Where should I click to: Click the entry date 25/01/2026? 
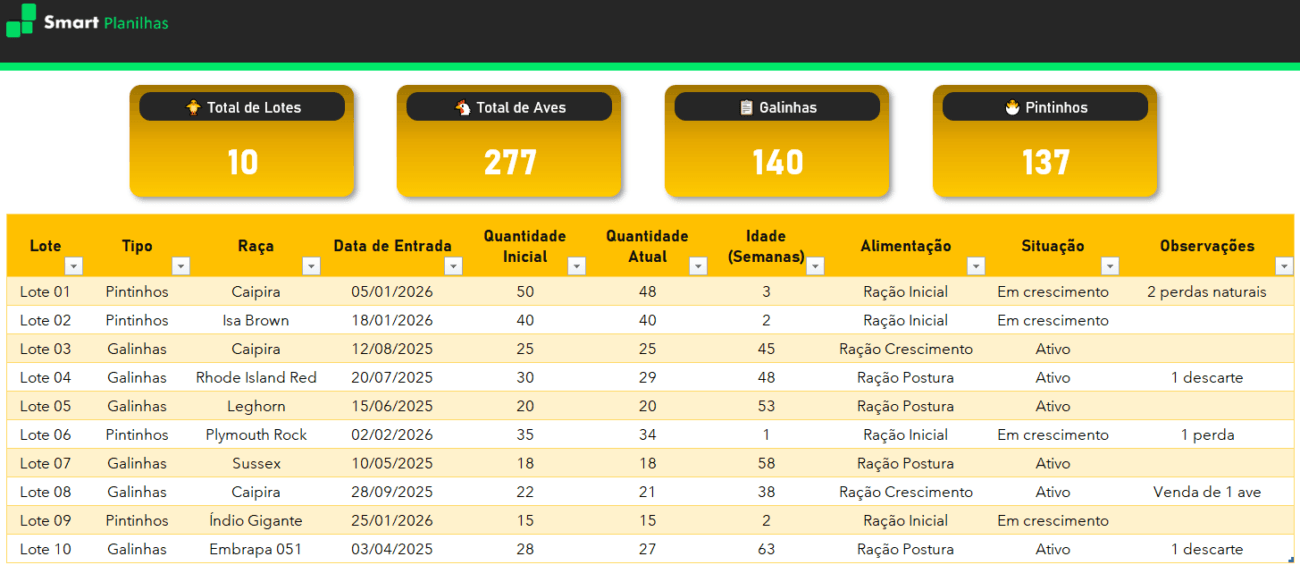[392, 520]
